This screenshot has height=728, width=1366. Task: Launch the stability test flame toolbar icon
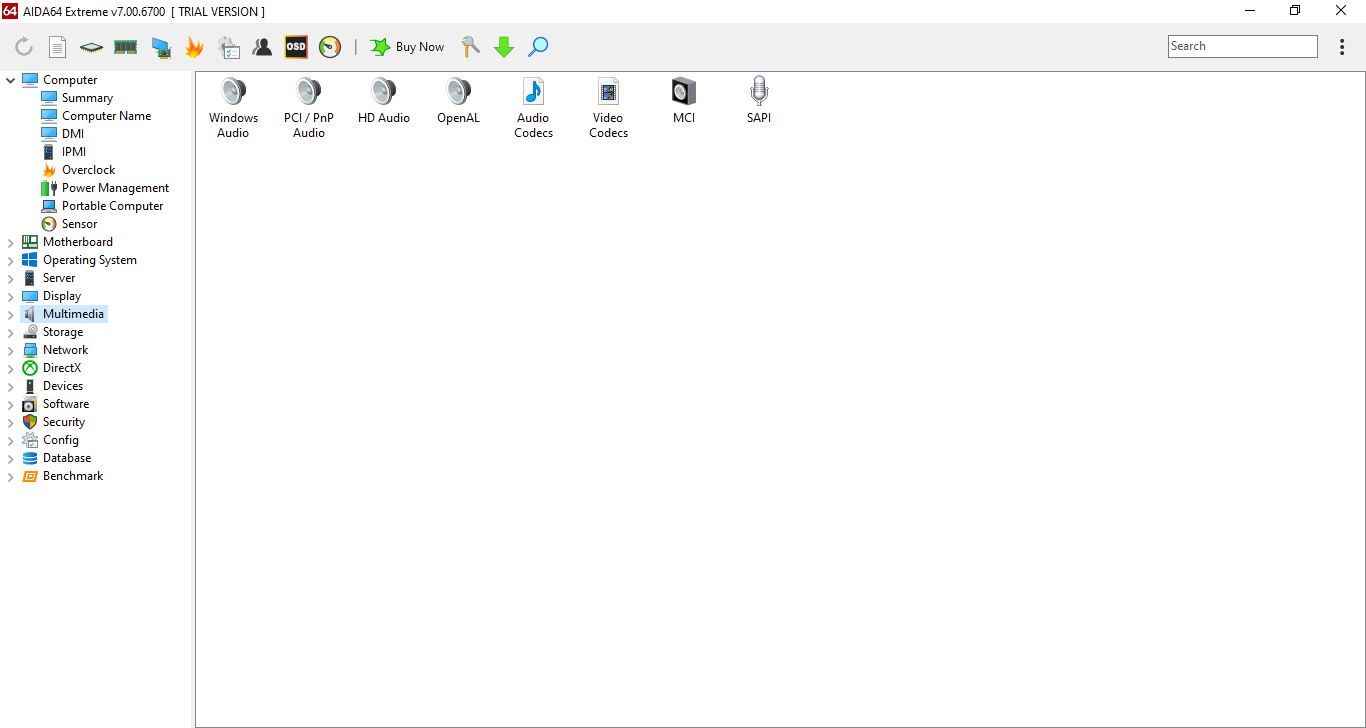tap(194, 47)
